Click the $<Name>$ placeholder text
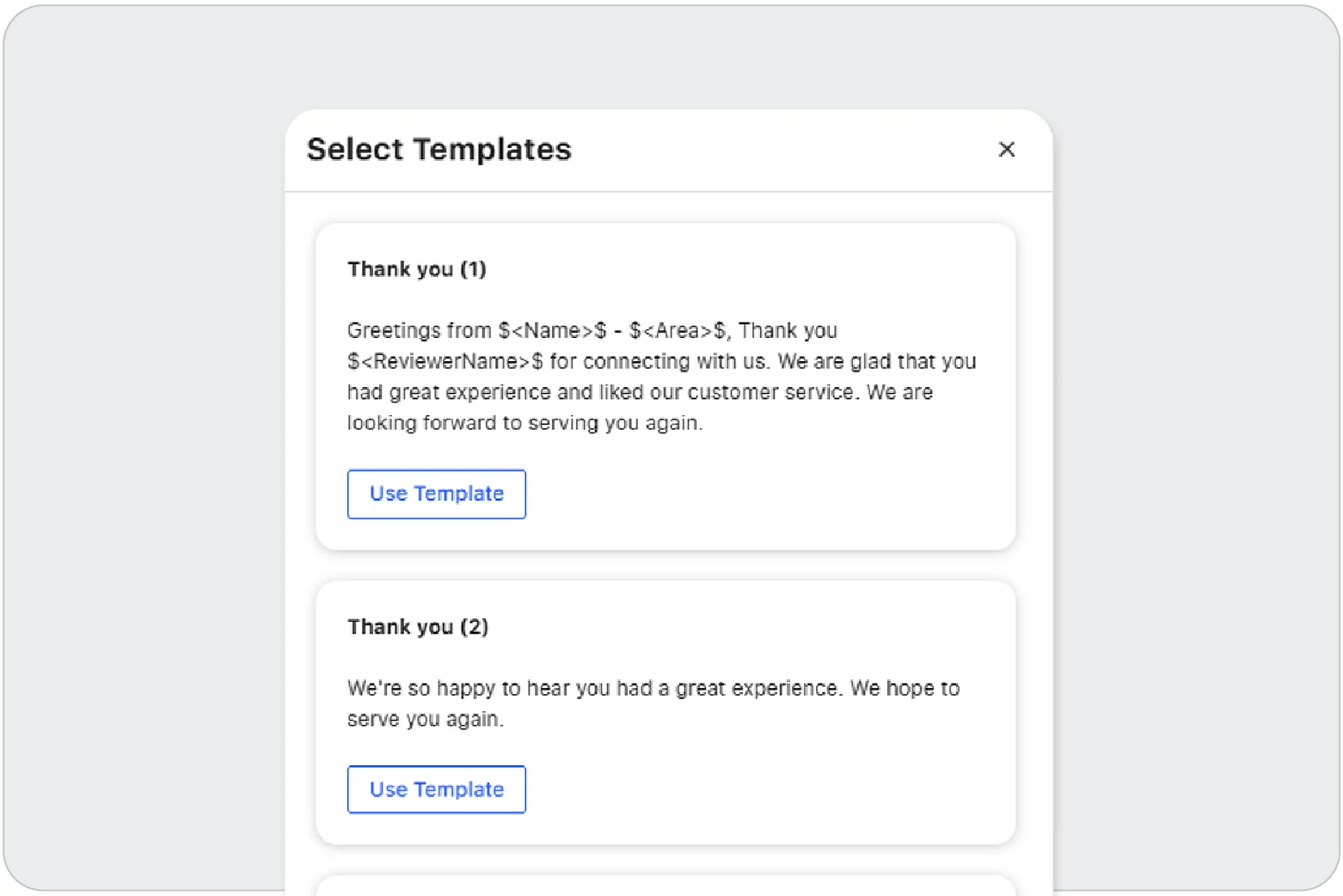Image resolution: width=1343 pixels, height=896 pixels. coord(552,331)
